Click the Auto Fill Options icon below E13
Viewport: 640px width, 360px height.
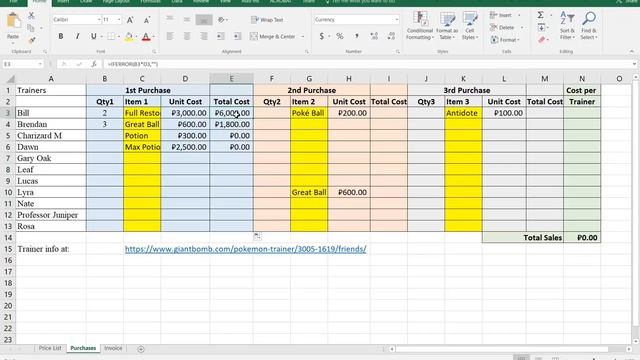(x=258, y=236)
